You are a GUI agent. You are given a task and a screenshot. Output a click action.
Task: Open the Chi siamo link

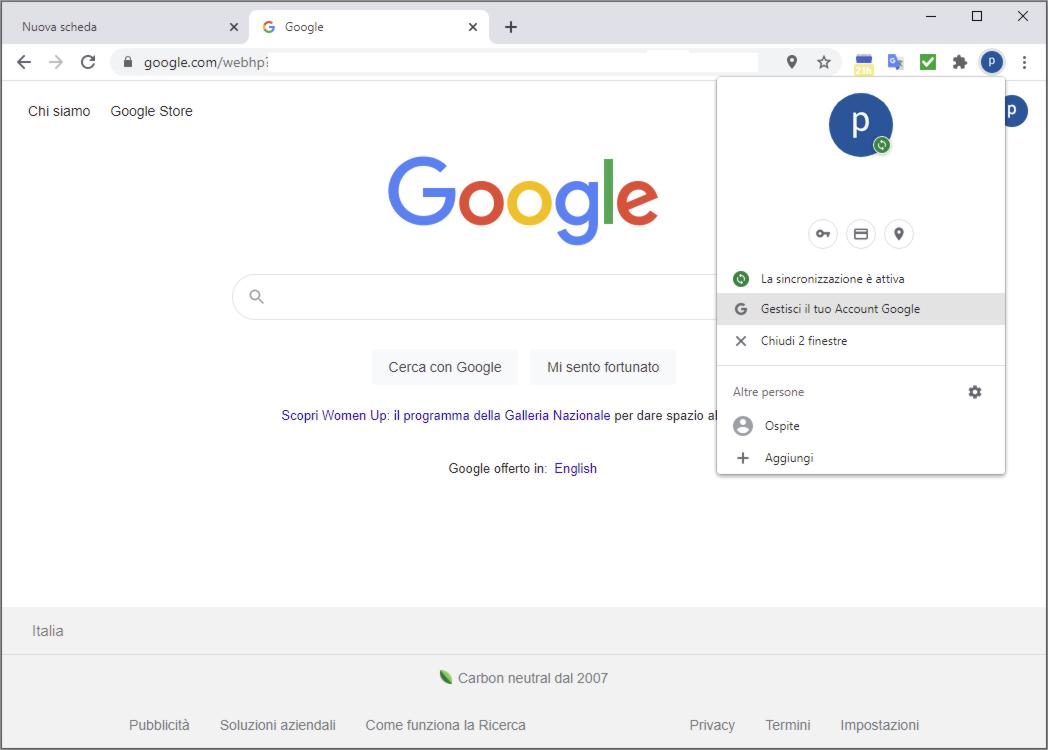(59, 111)
